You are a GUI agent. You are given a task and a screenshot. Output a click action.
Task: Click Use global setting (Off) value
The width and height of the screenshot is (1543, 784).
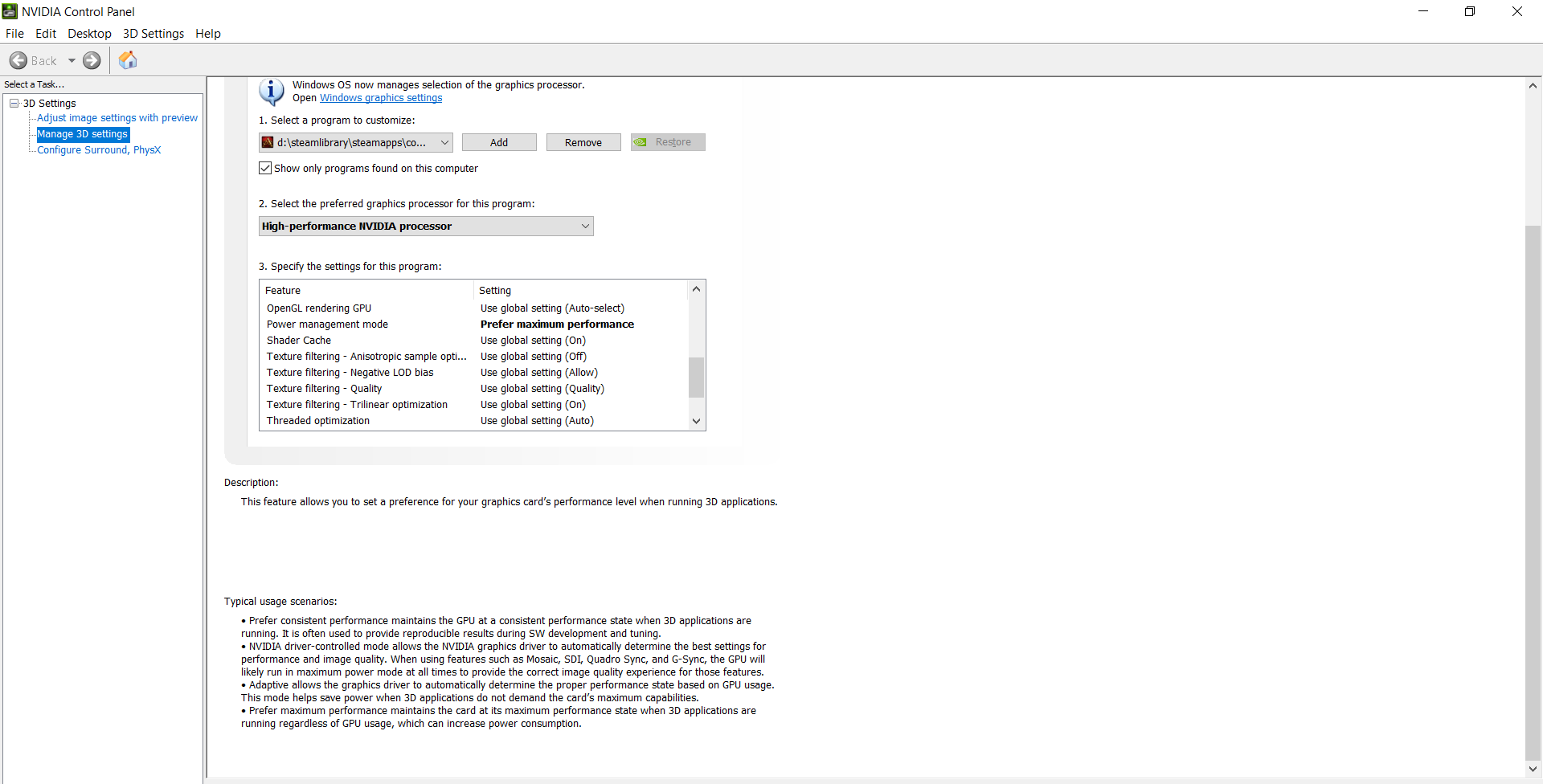pos(534,357)
